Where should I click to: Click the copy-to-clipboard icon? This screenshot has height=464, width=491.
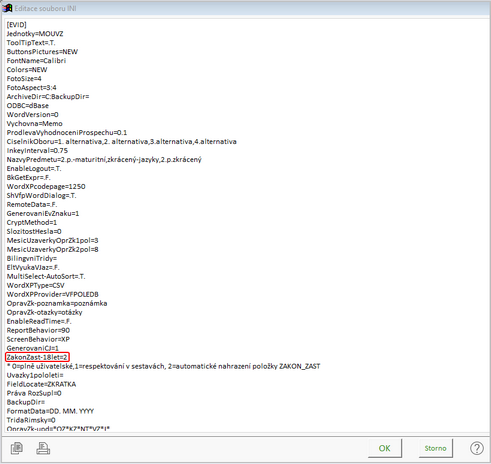click(x=17, y=448)
